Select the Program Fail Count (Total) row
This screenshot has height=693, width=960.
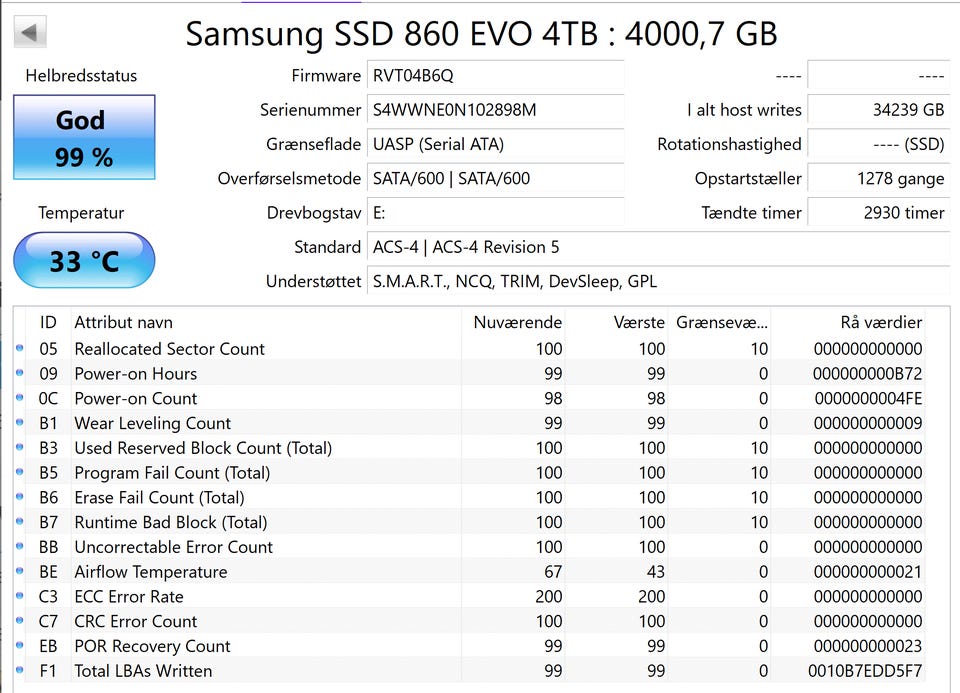tap(470, 473)
